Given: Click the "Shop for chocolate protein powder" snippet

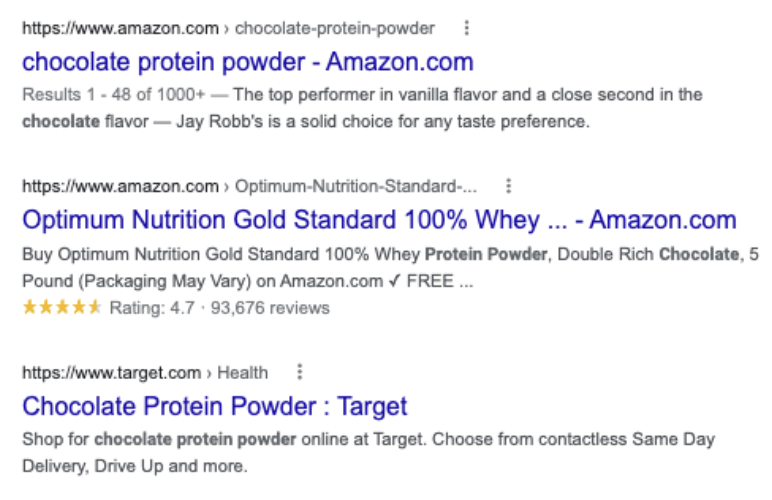Looking at the screenshot, I should tap(160, 439).
